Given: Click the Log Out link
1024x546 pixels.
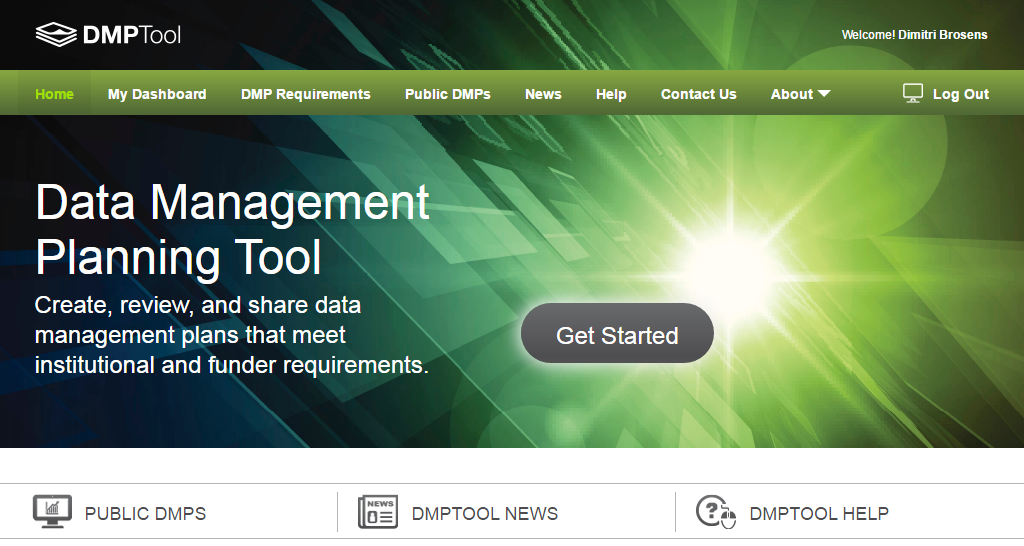Looking at the screenshot, I should click(x=961, y=94).
